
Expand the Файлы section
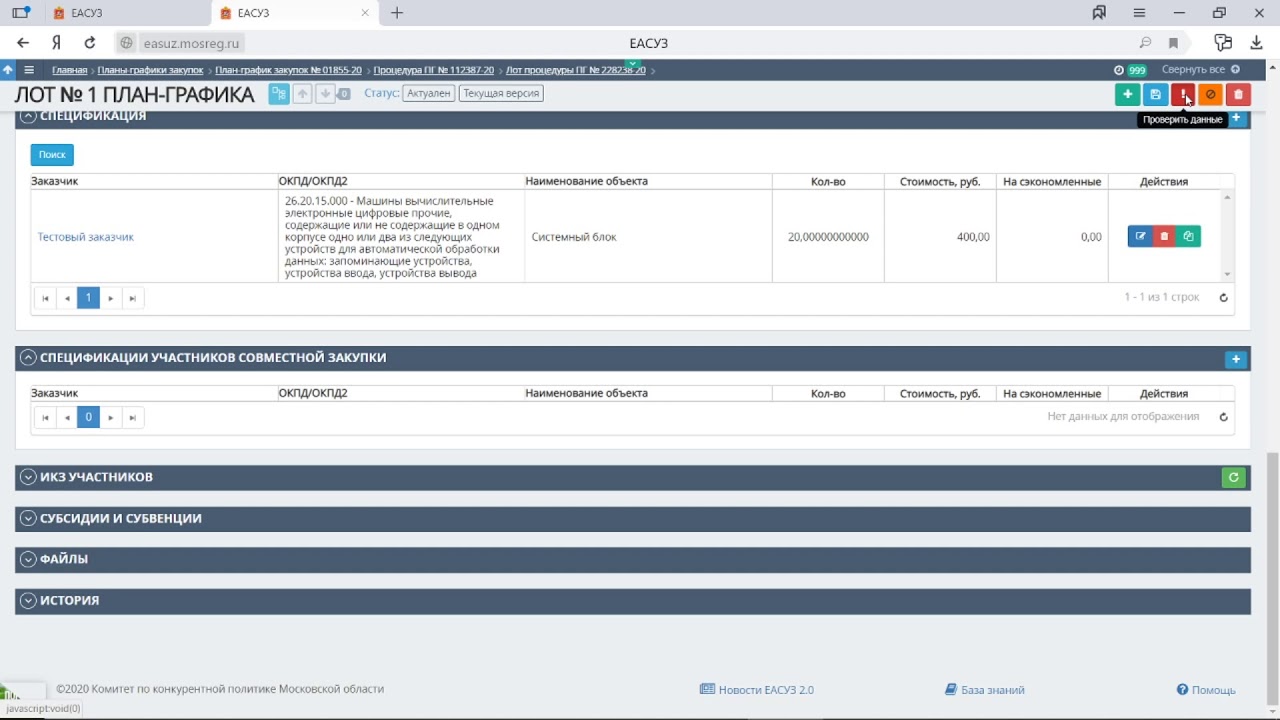pyautogui.click(x=28, y=559)
